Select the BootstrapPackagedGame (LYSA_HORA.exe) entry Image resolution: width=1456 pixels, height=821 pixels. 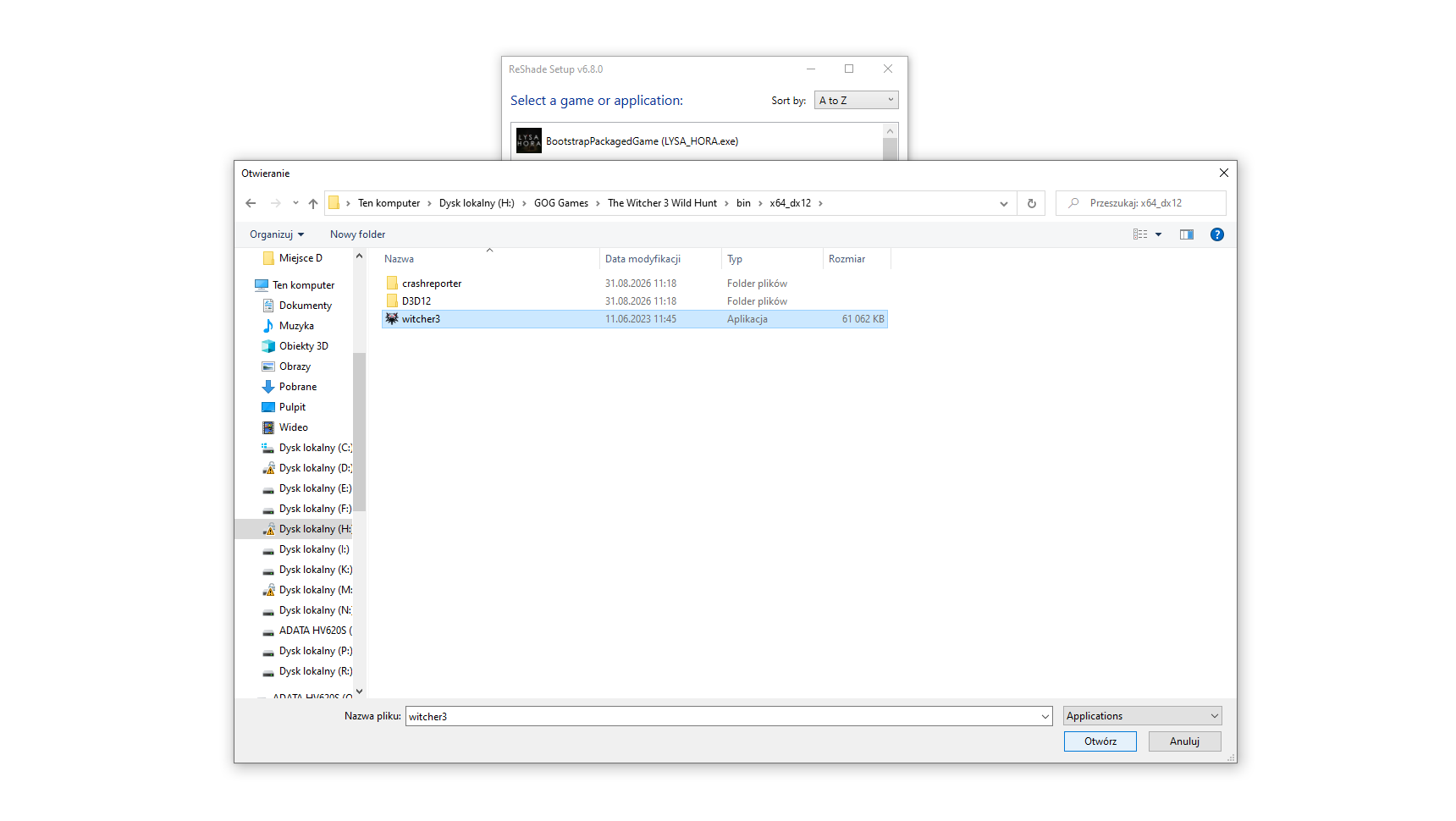pyautogui.click(x=698, y=141)
